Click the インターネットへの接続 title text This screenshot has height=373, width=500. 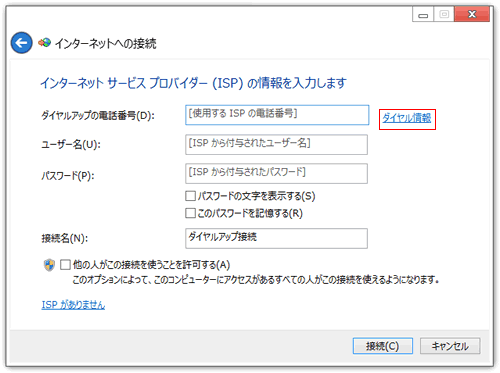105,43
